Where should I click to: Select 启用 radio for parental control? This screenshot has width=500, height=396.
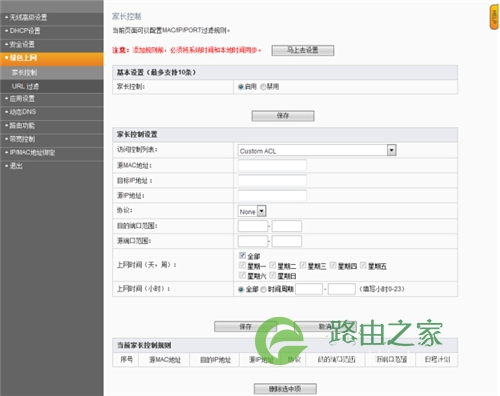tap(241, 87)
